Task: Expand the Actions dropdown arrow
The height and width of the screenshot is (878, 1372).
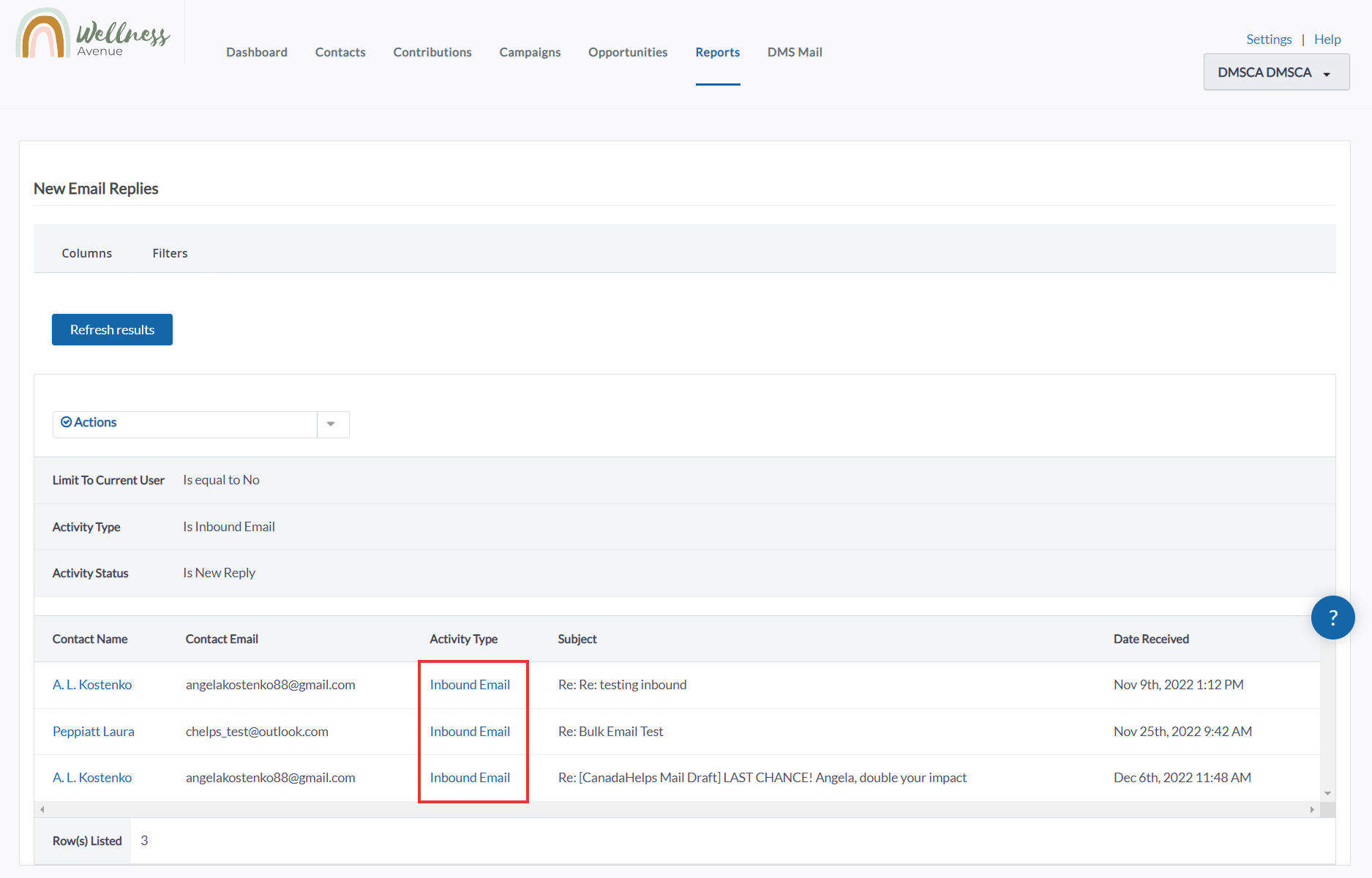Action: pyautogui.click(x=331, y=424)
